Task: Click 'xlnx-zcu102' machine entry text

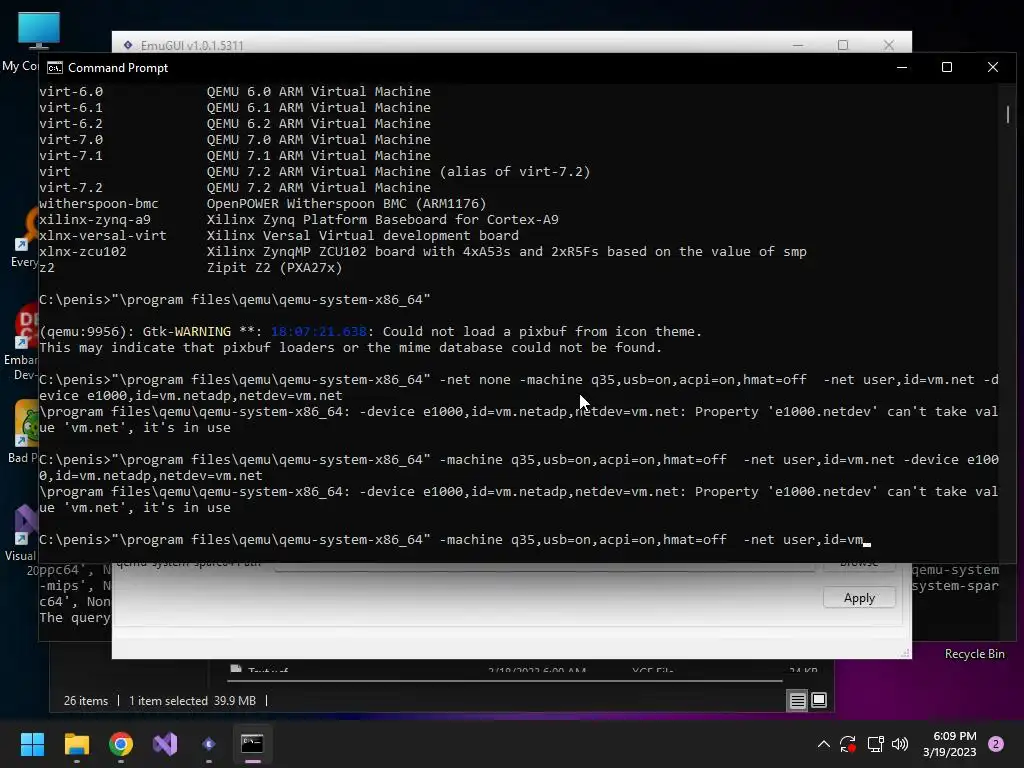Action: (x=83, y=251)
